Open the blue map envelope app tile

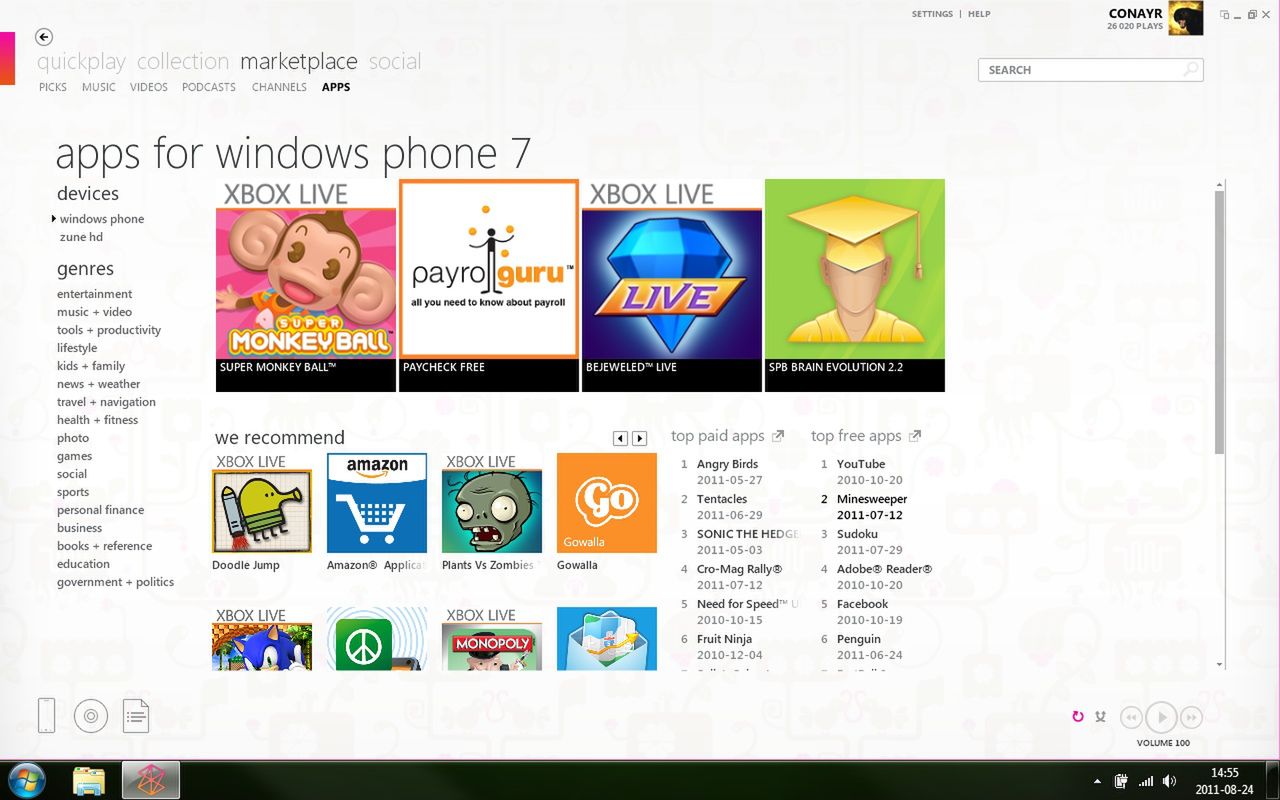pos(607,638)
